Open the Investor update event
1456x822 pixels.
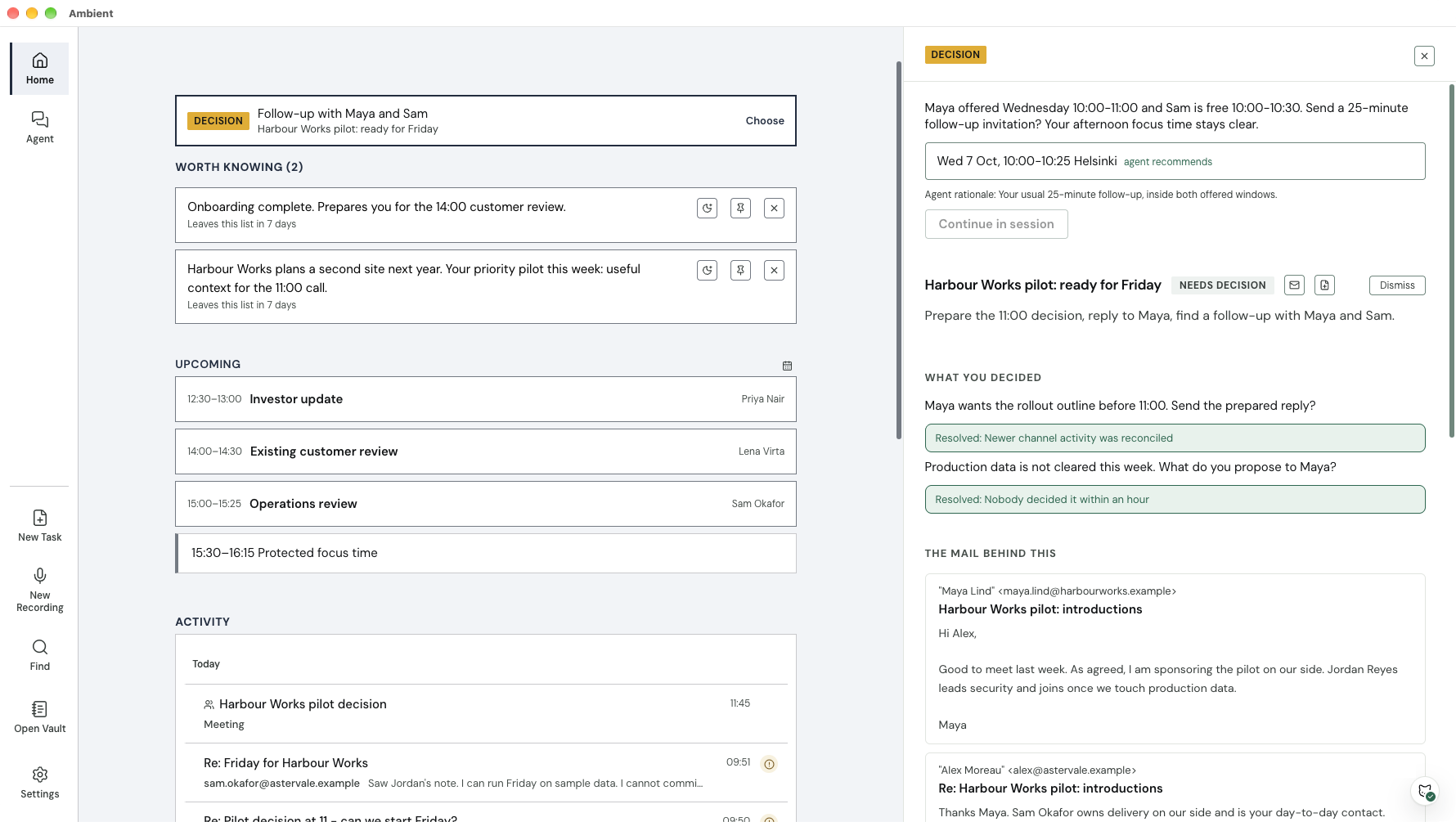486,399
